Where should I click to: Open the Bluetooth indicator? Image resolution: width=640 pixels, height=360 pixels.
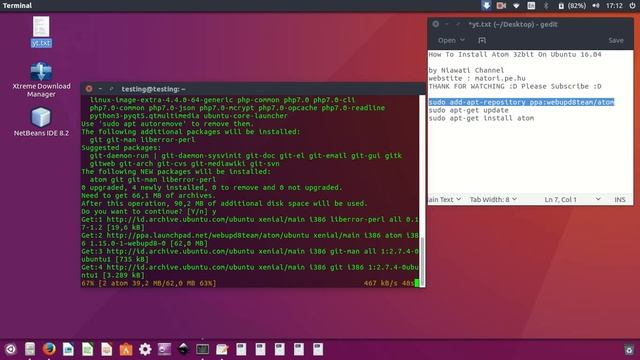coord(546,6)
